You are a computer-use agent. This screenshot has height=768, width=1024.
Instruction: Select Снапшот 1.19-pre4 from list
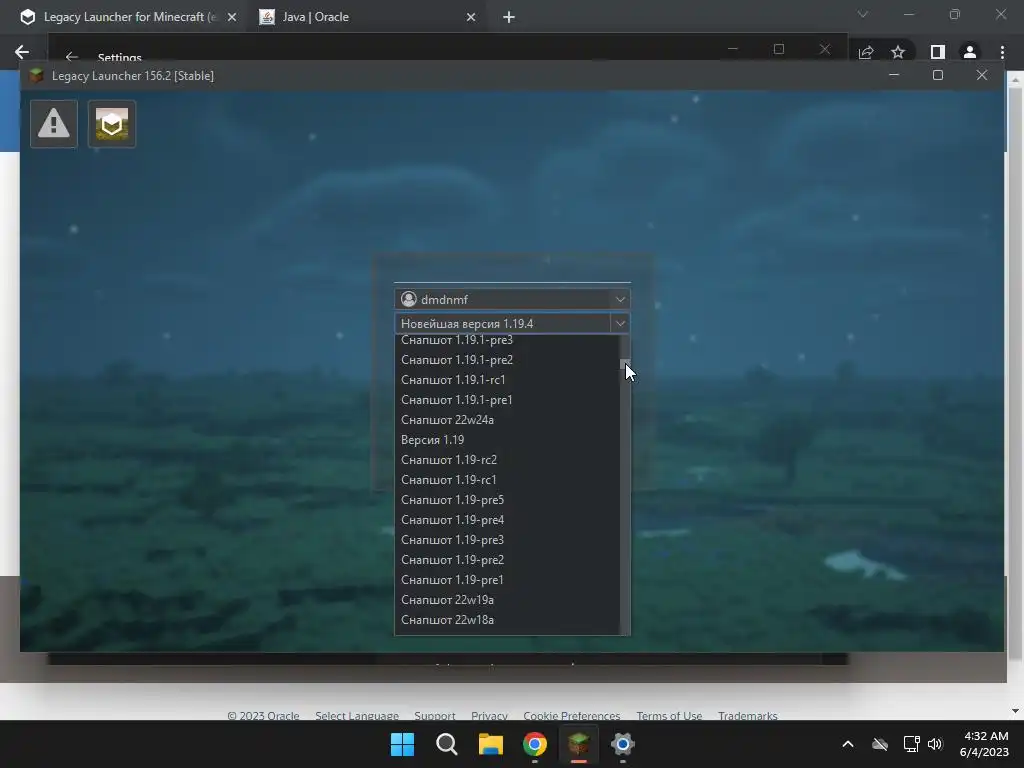click(507, 520)
